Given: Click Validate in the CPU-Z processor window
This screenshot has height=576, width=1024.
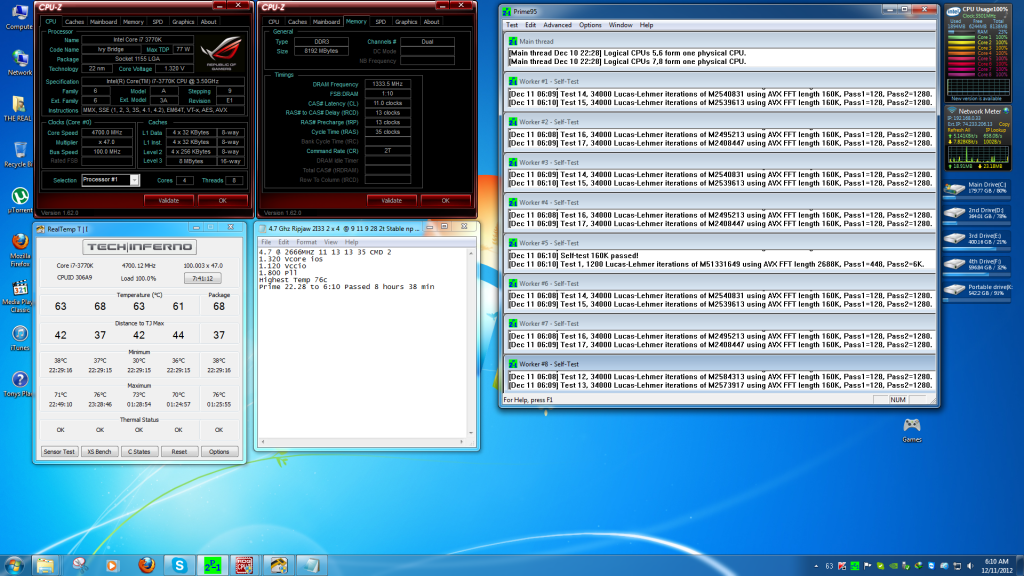Looking at the screenshot, I should tap(168, 200).
